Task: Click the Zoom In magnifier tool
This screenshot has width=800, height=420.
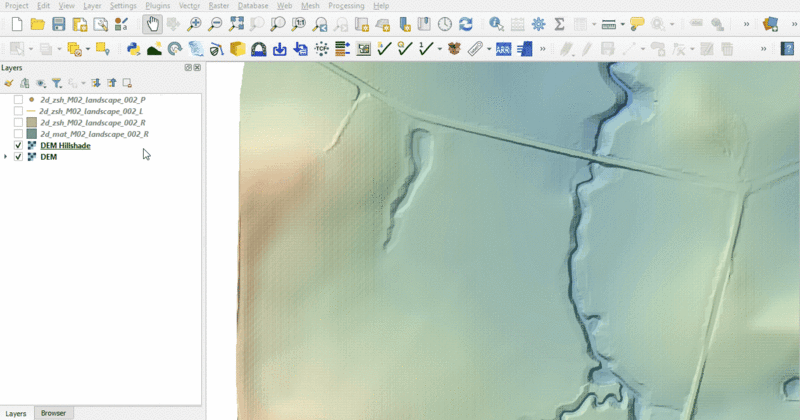Action: pyautogui.click(x=194, y=24)
